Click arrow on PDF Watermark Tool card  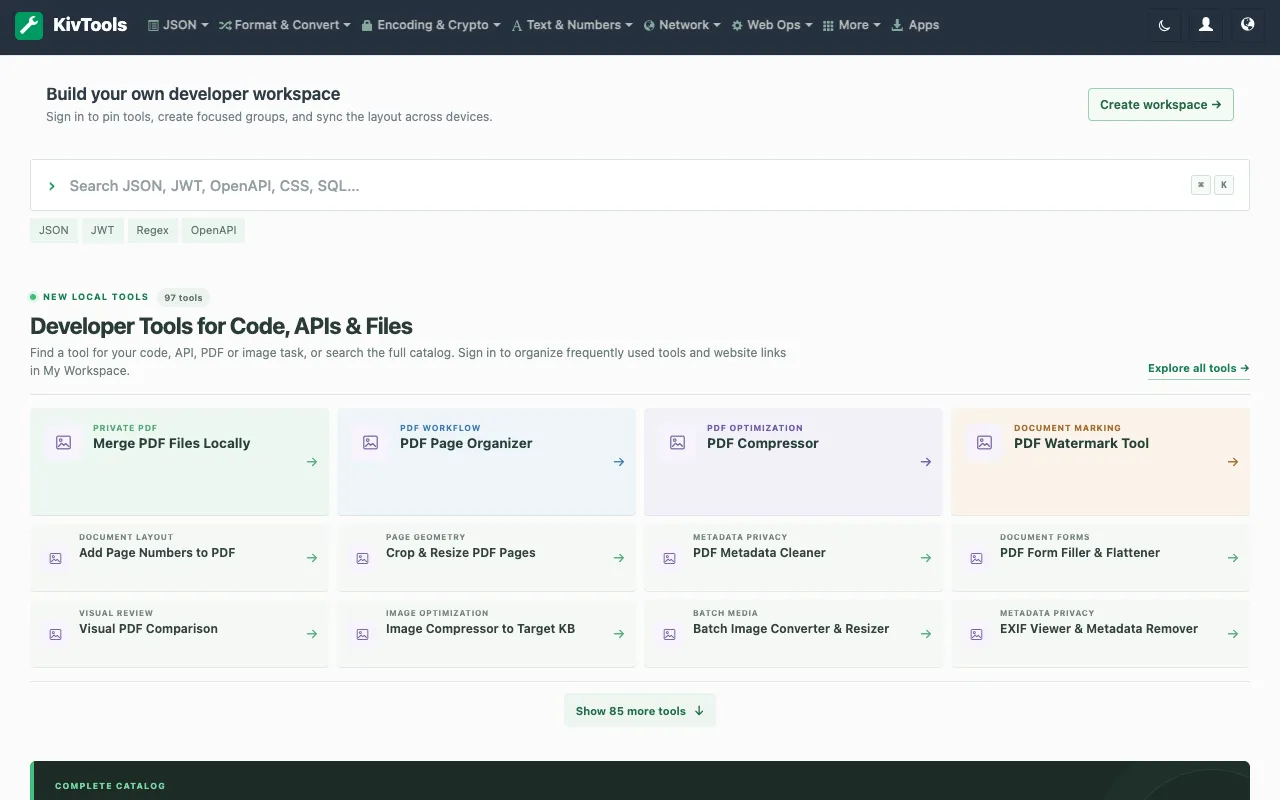click(1233, 462)
